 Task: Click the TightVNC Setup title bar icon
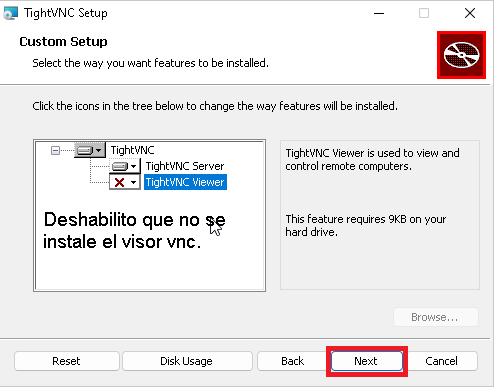coord(10,13)
